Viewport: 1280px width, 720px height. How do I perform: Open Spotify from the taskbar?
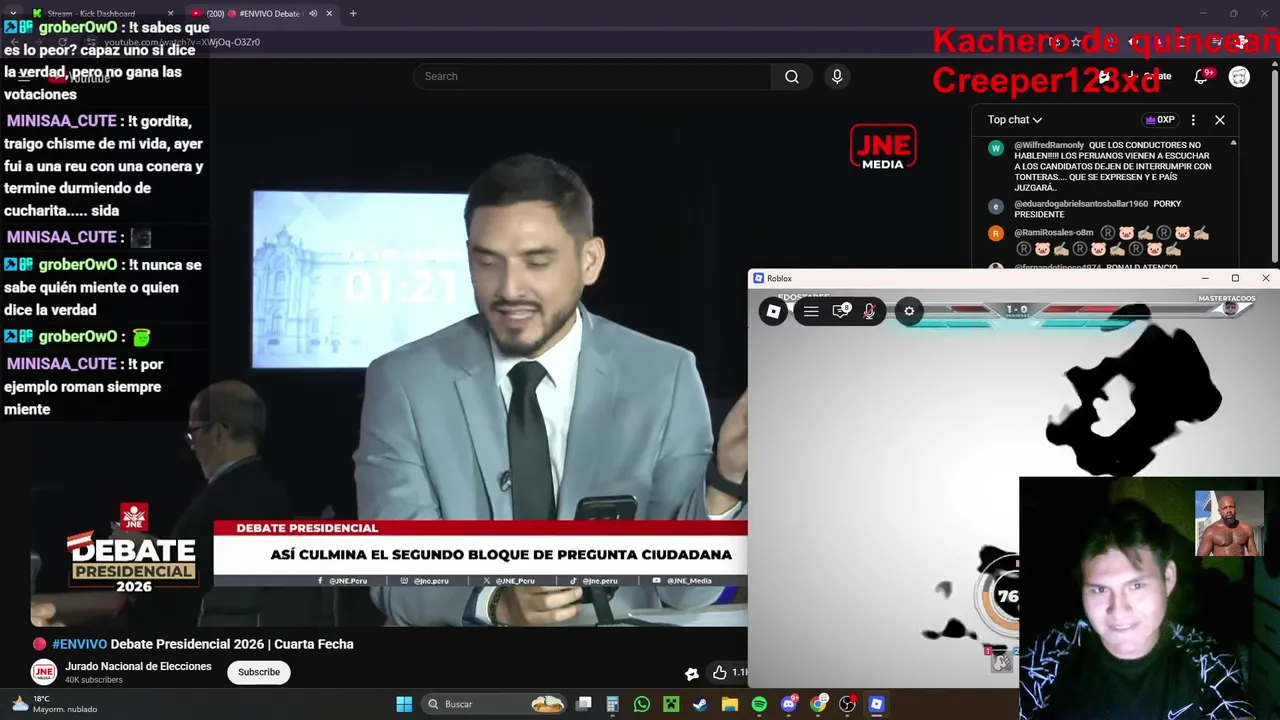(x=759, y=704)
